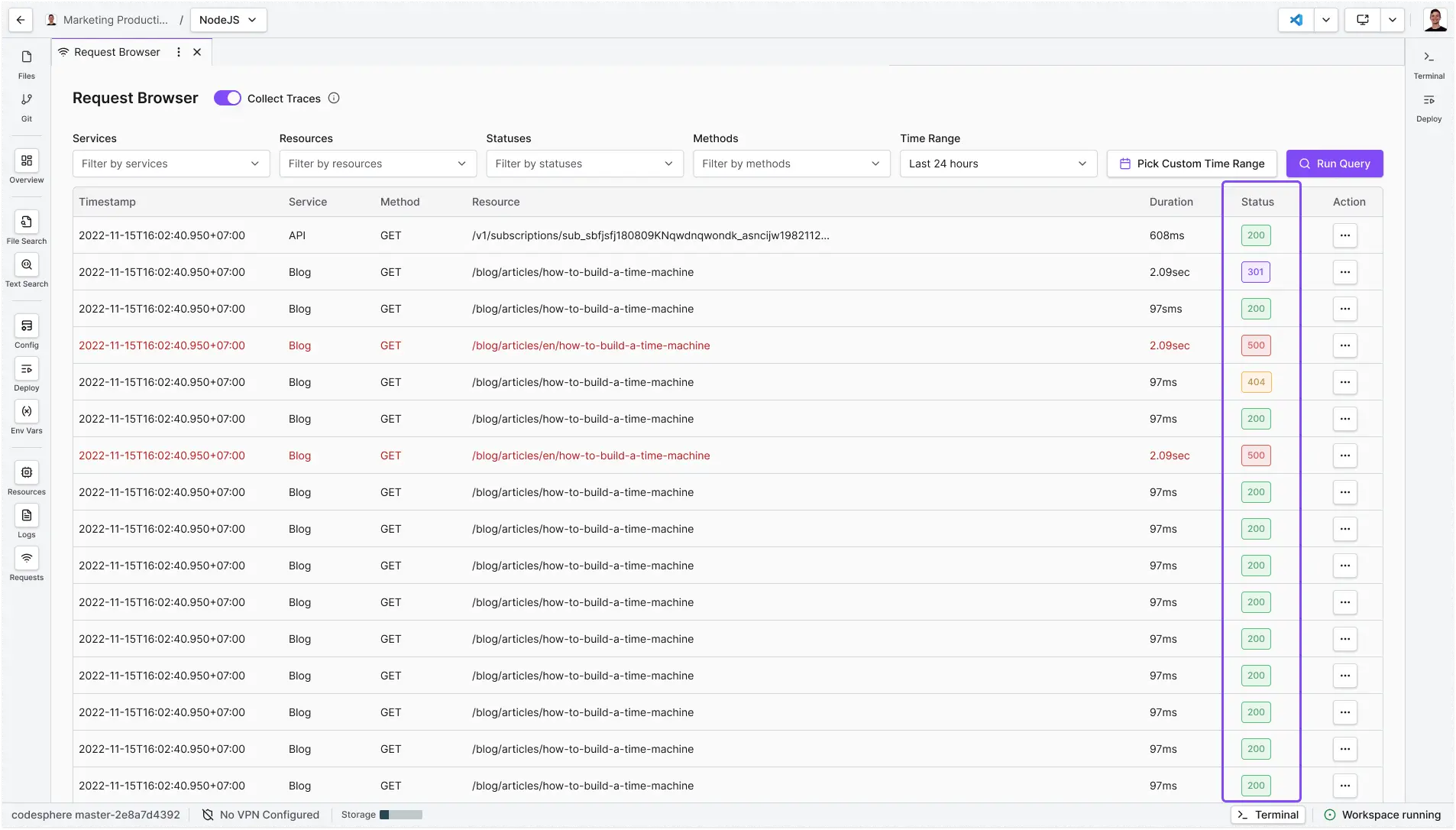This screenshot has height=830, width=1456.
Task: Open the user avatar profile
Action: point(1435,20)
